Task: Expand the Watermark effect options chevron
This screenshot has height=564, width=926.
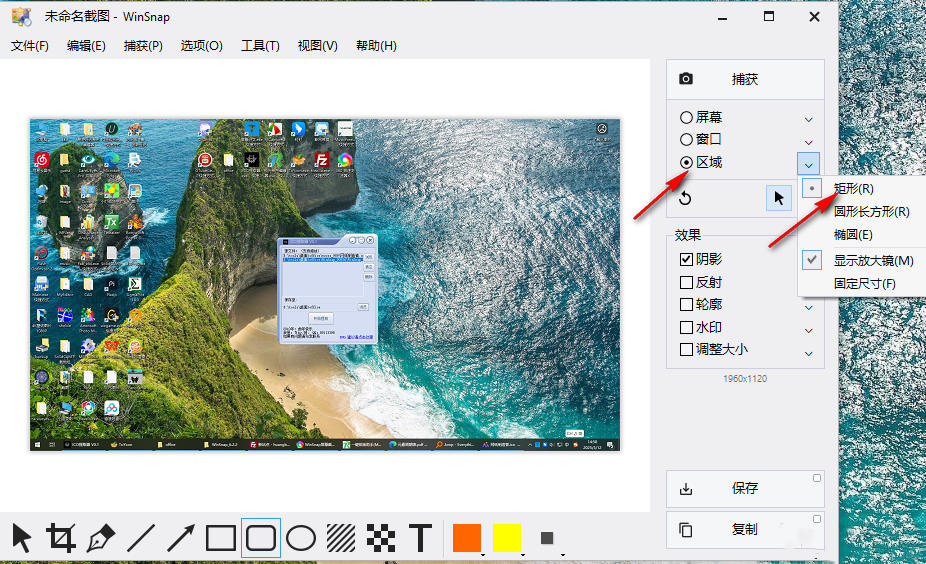Action: [x=808, y=331]
